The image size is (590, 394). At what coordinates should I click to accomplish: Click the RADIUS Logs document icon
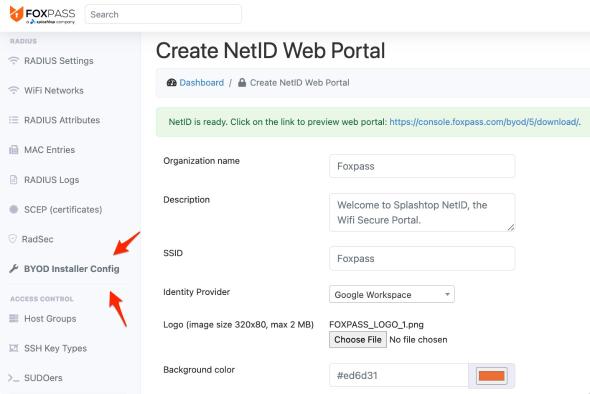[14, 180]
